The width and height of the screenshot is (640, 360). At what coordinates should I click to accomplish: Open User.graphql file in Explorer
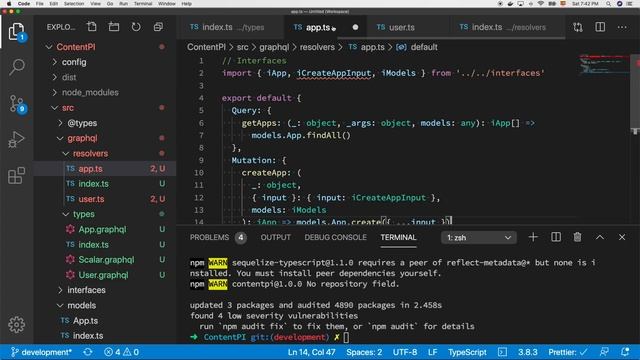[x=103, y=275]
